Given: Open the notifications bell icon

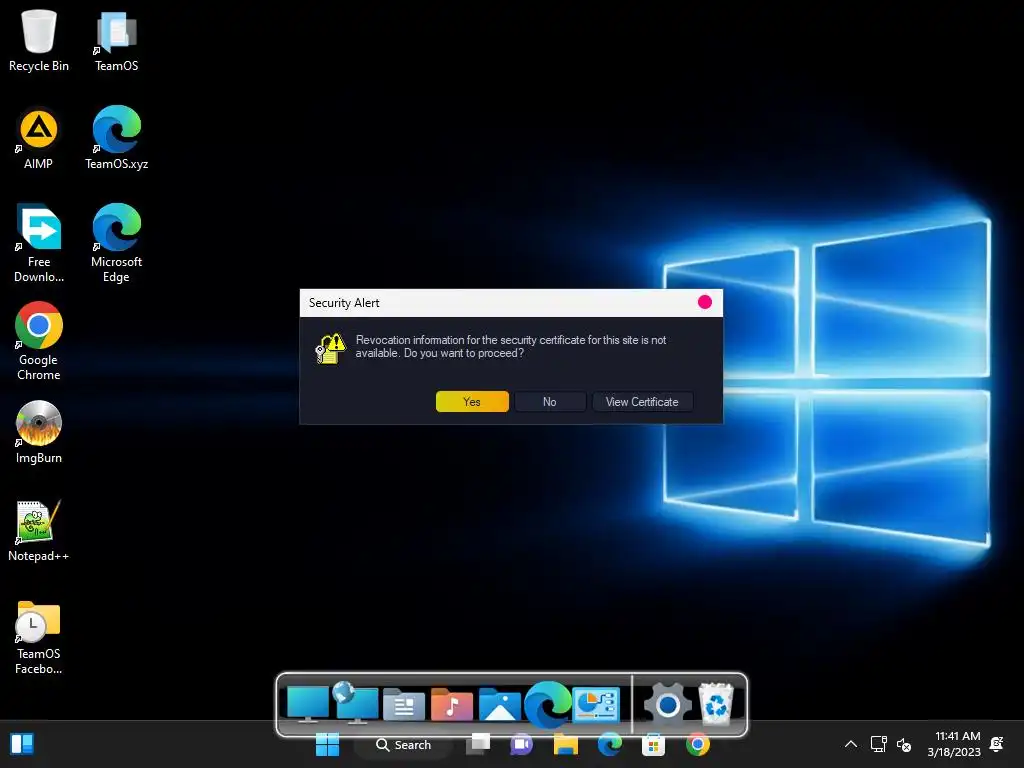Looking at the screenshot, I should (997, 744).
